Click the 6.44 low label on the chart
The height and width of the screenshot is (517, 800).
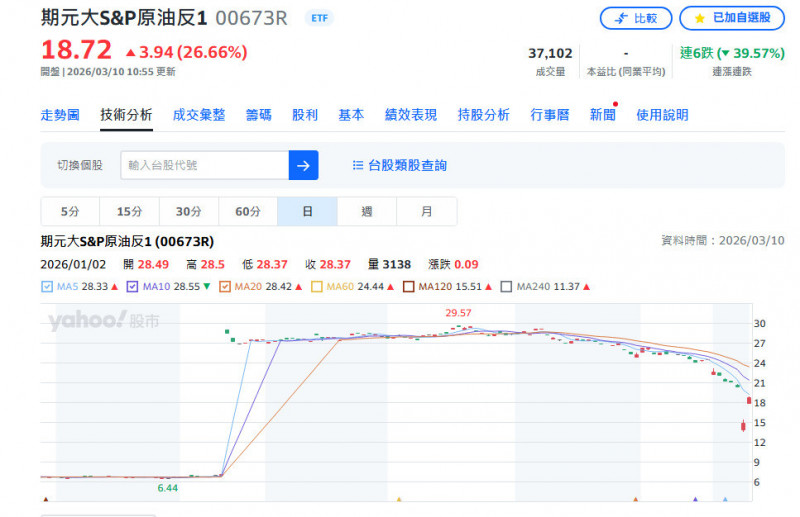[x=167, y=488]
